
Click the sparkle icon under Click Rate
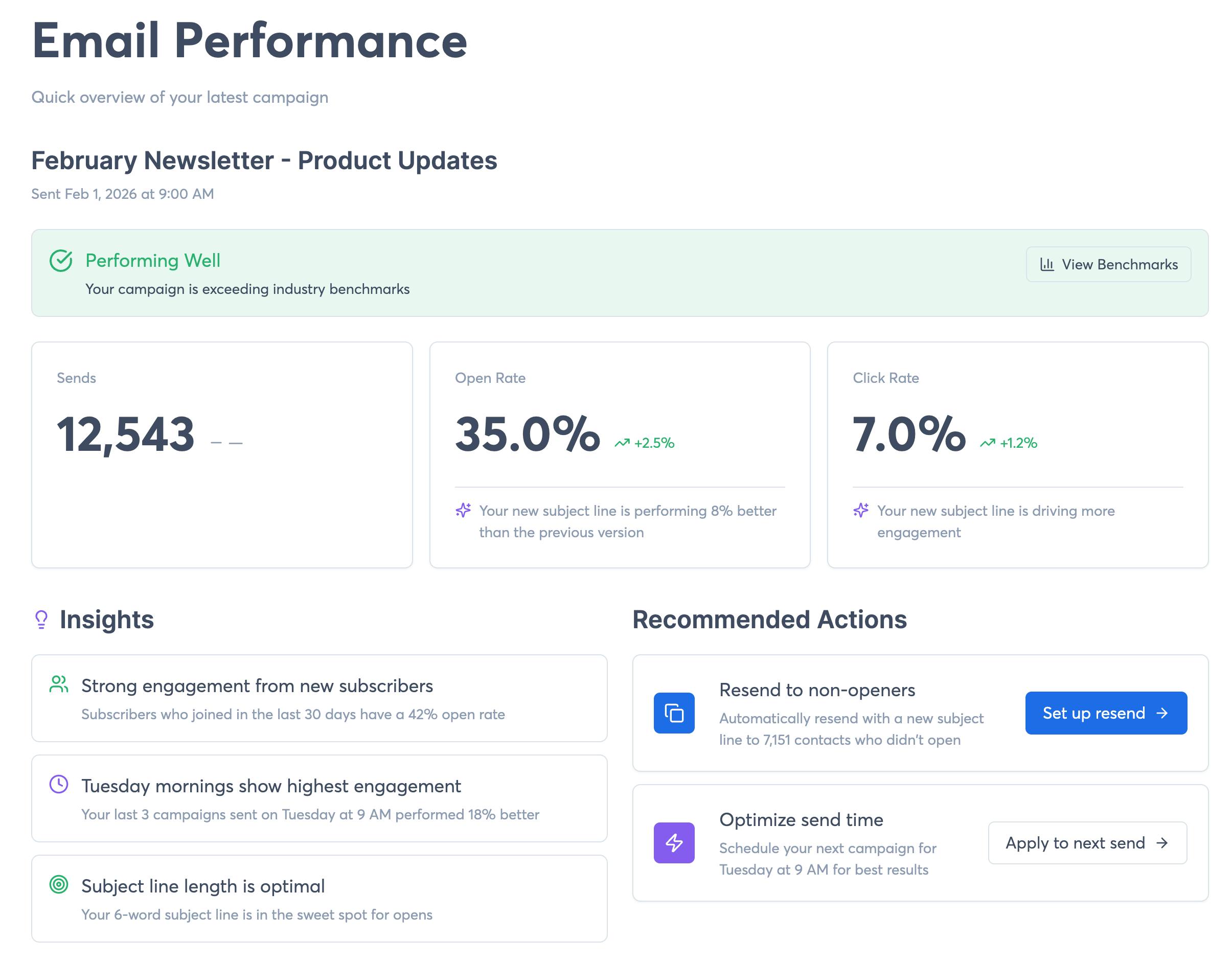[x=861, y=510]
